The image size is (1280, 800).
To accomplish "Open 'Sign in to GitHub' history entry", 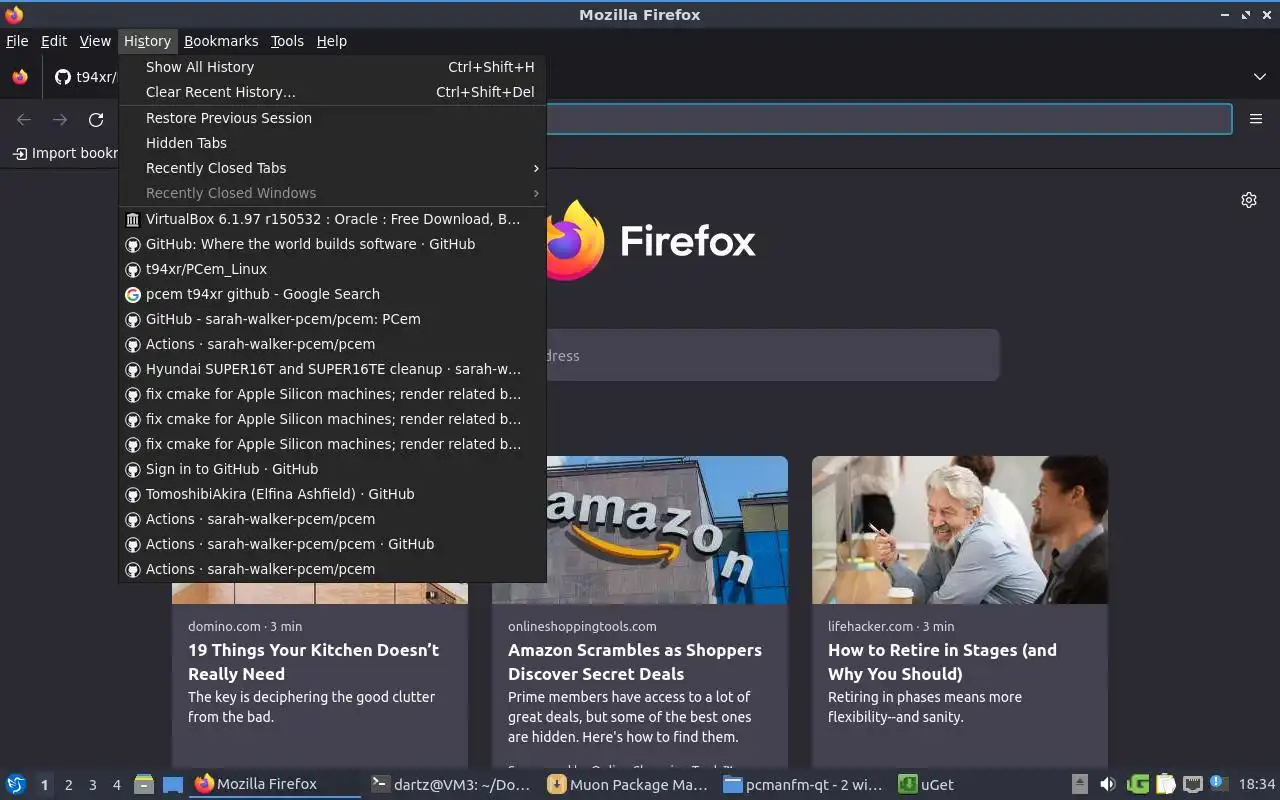I will tap(332, 469).
